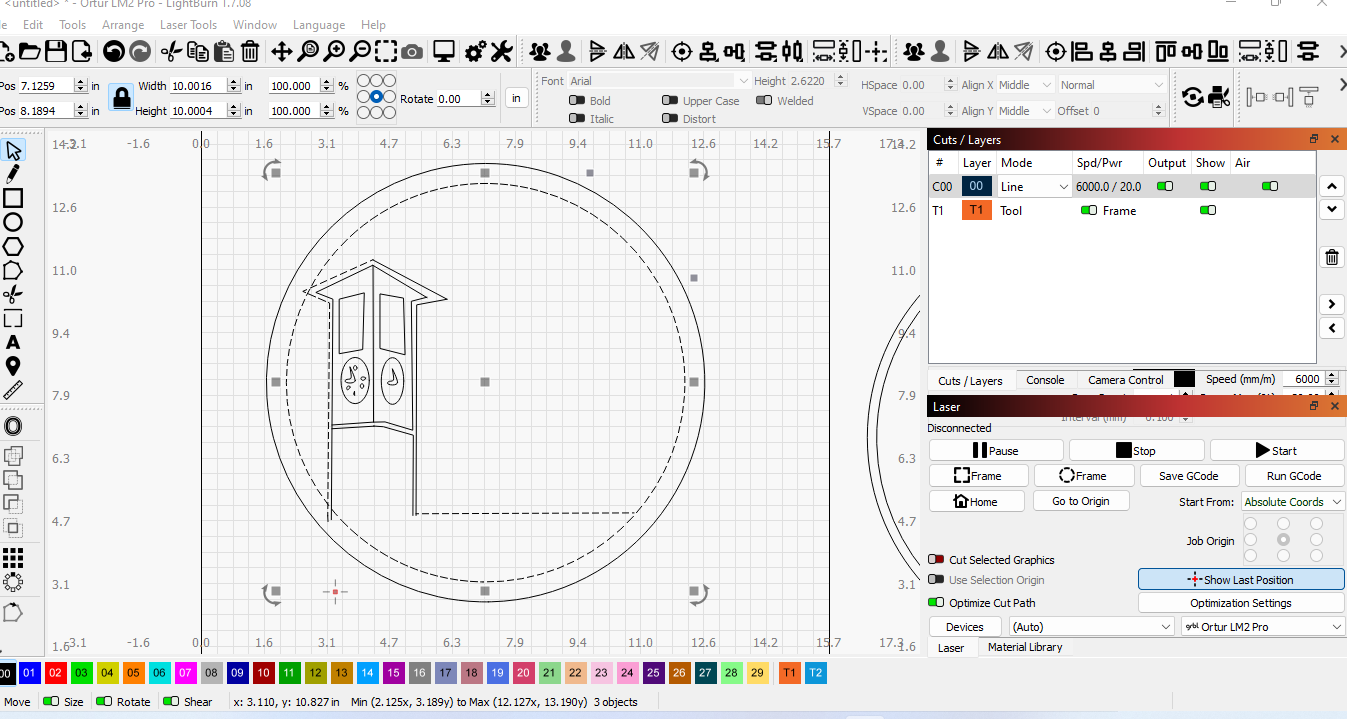
Task: Enable Cut Selected Graphics
Action: pos(936,560)
